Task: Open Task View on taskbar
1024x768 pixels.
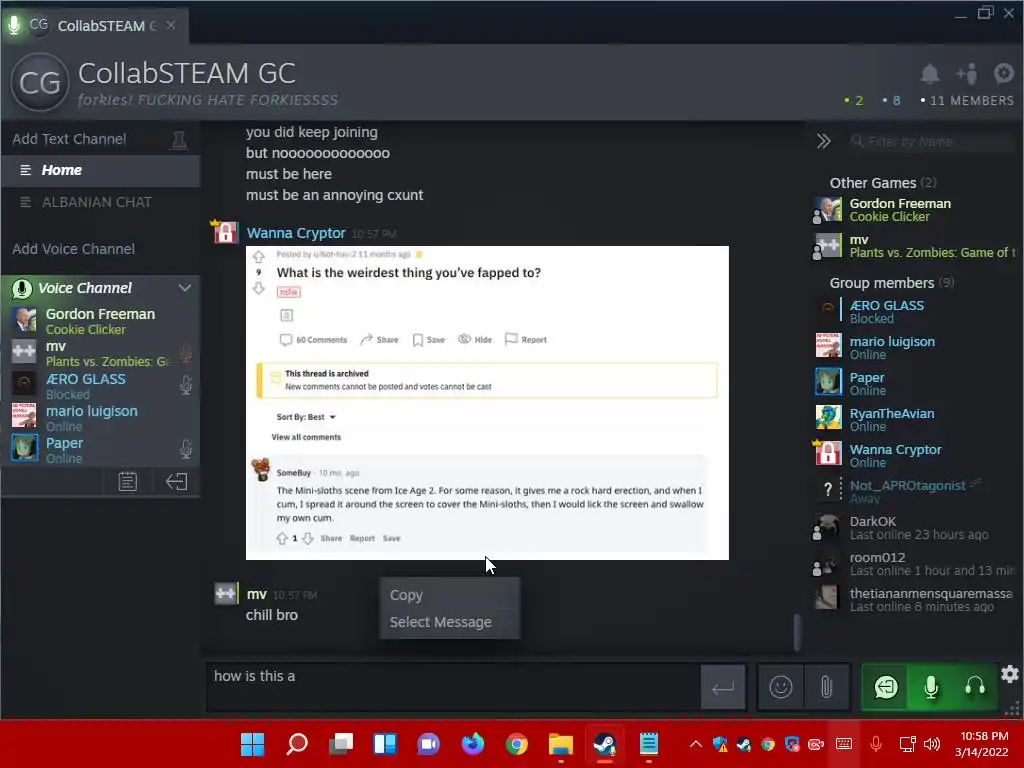Action: point(341,744)
